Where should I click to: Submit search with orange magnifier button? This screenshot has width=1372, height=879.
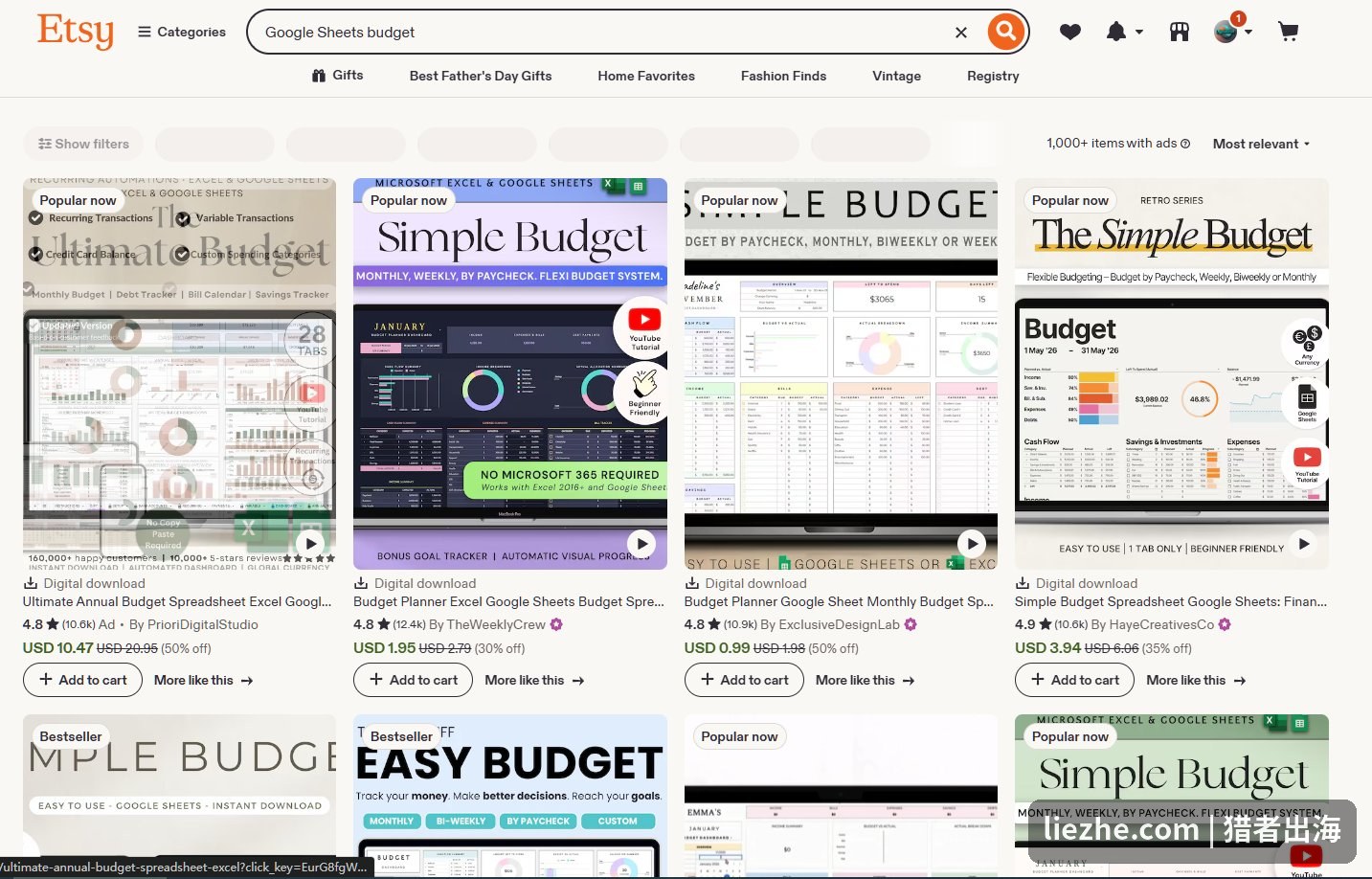click(x=1005, y=32)
